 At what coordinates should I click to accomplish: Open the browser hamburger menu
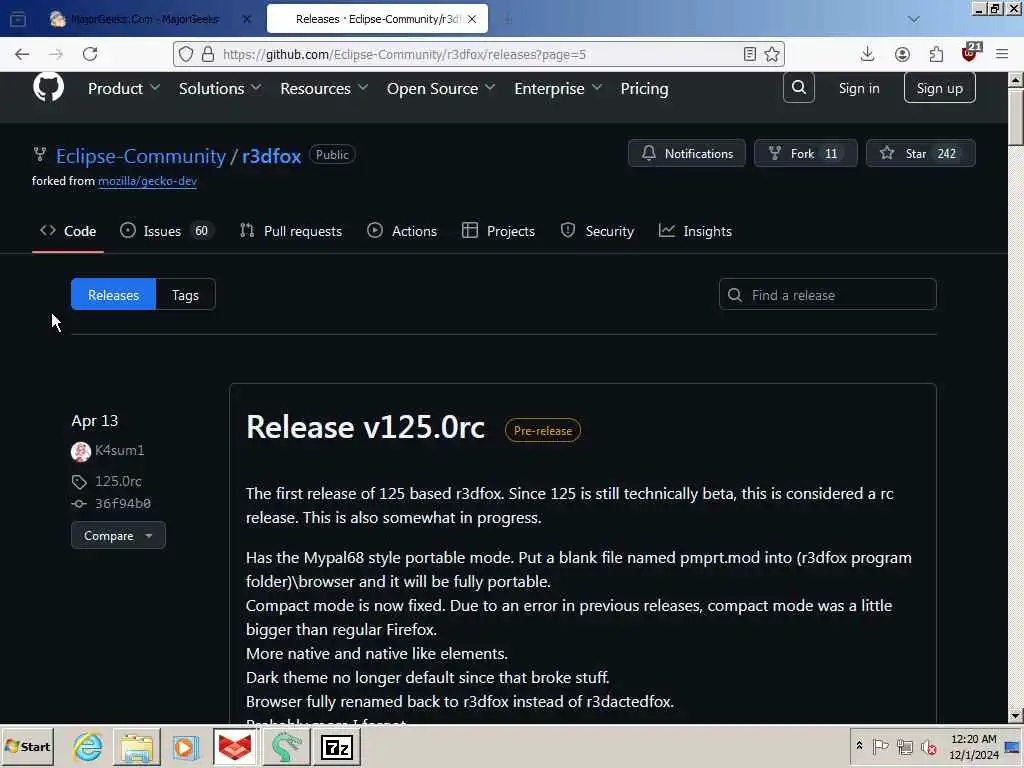(1002, 54)
